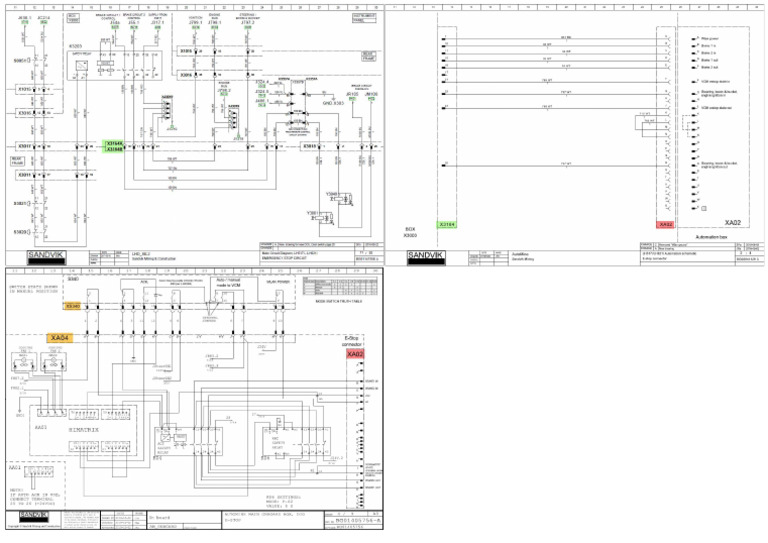Click the SANDVIK logo on the Automation box sheet
Screen dimensions: 768x543
(426, 257)
